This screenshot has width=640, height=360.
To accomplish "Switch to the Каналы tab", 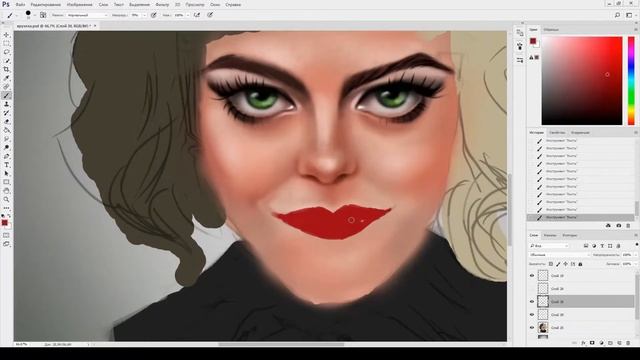I will click(550, 236).
